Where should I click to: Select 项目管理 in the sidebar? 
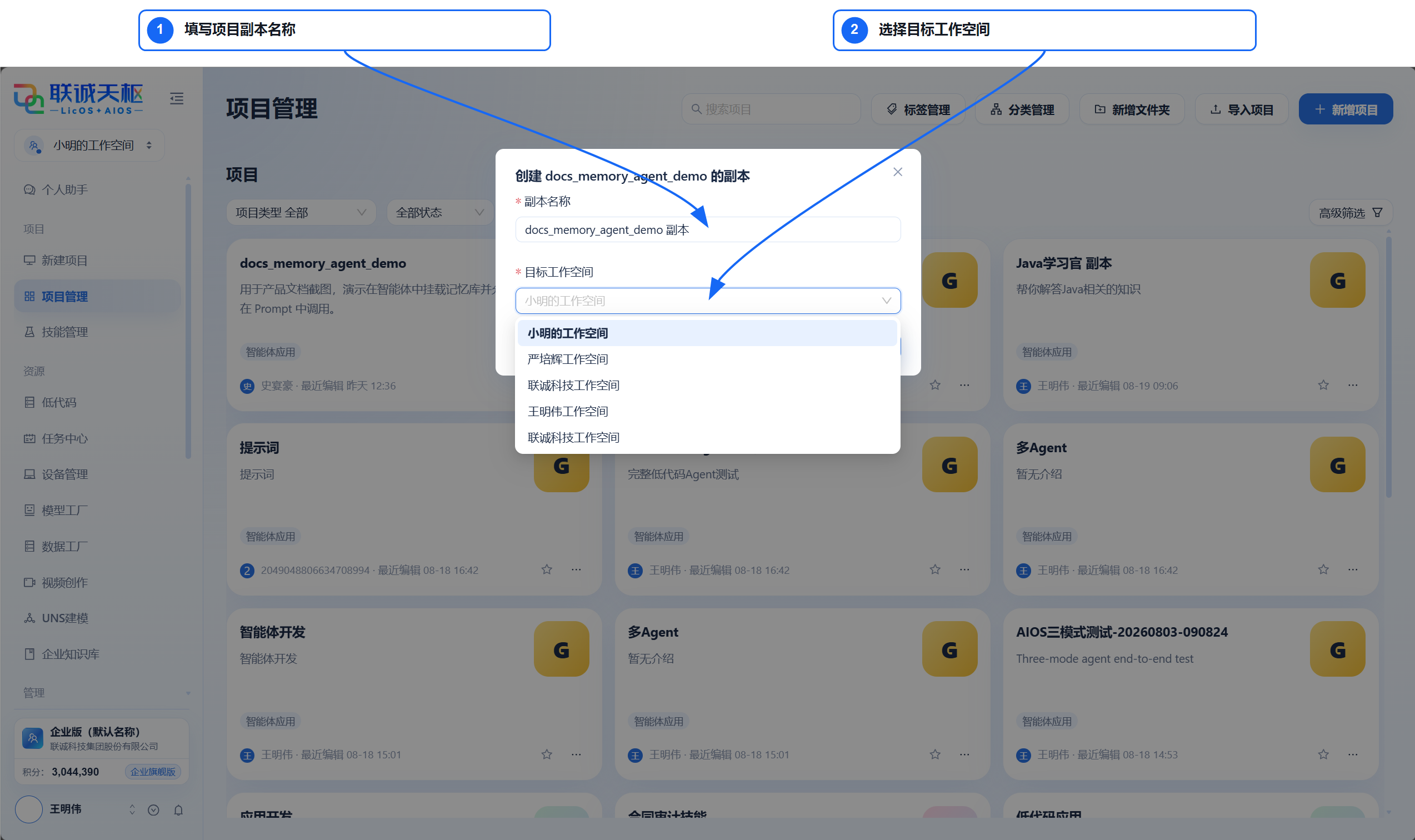97,296
